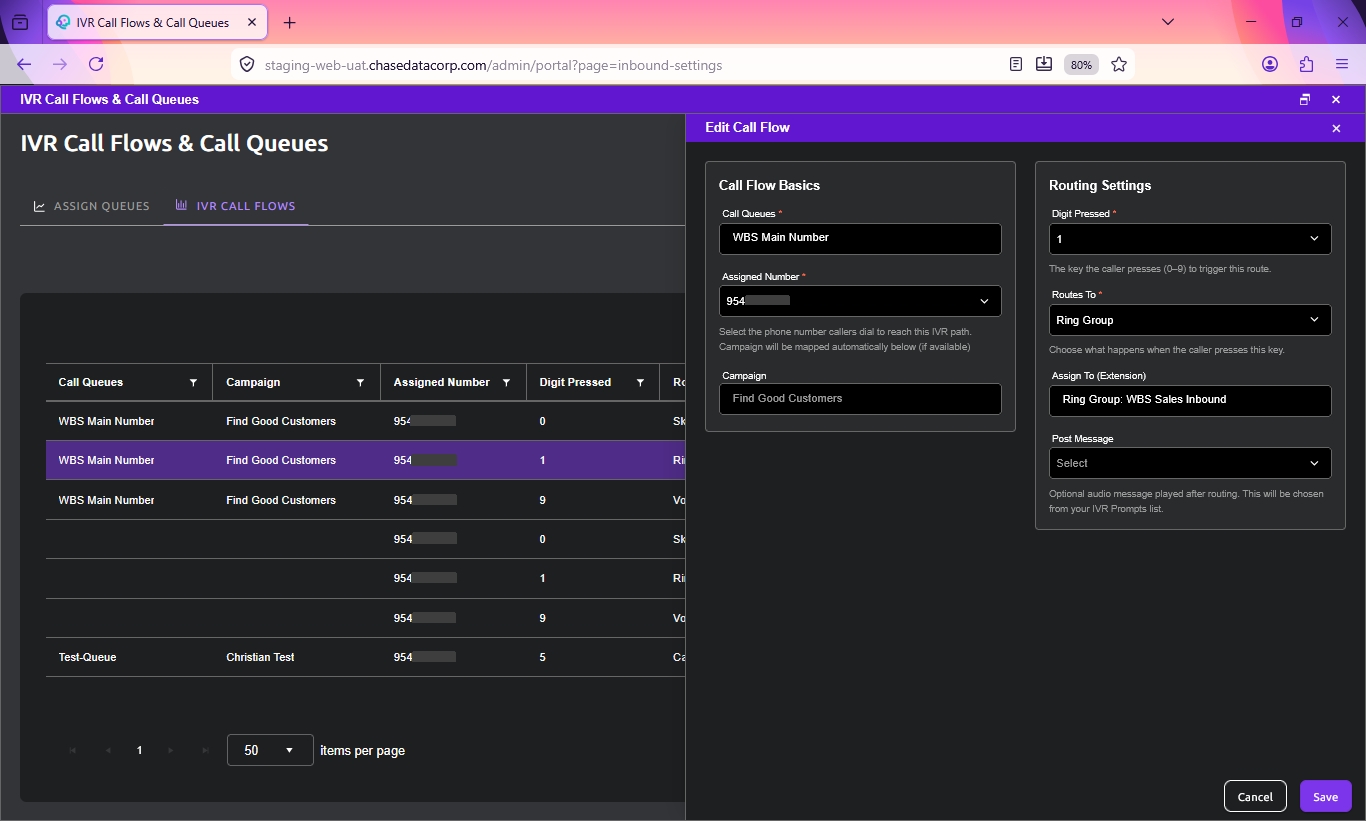This screenshot has height=821, width=1366.
Task: Select page 1 in pager
Action: click(139, 750)
